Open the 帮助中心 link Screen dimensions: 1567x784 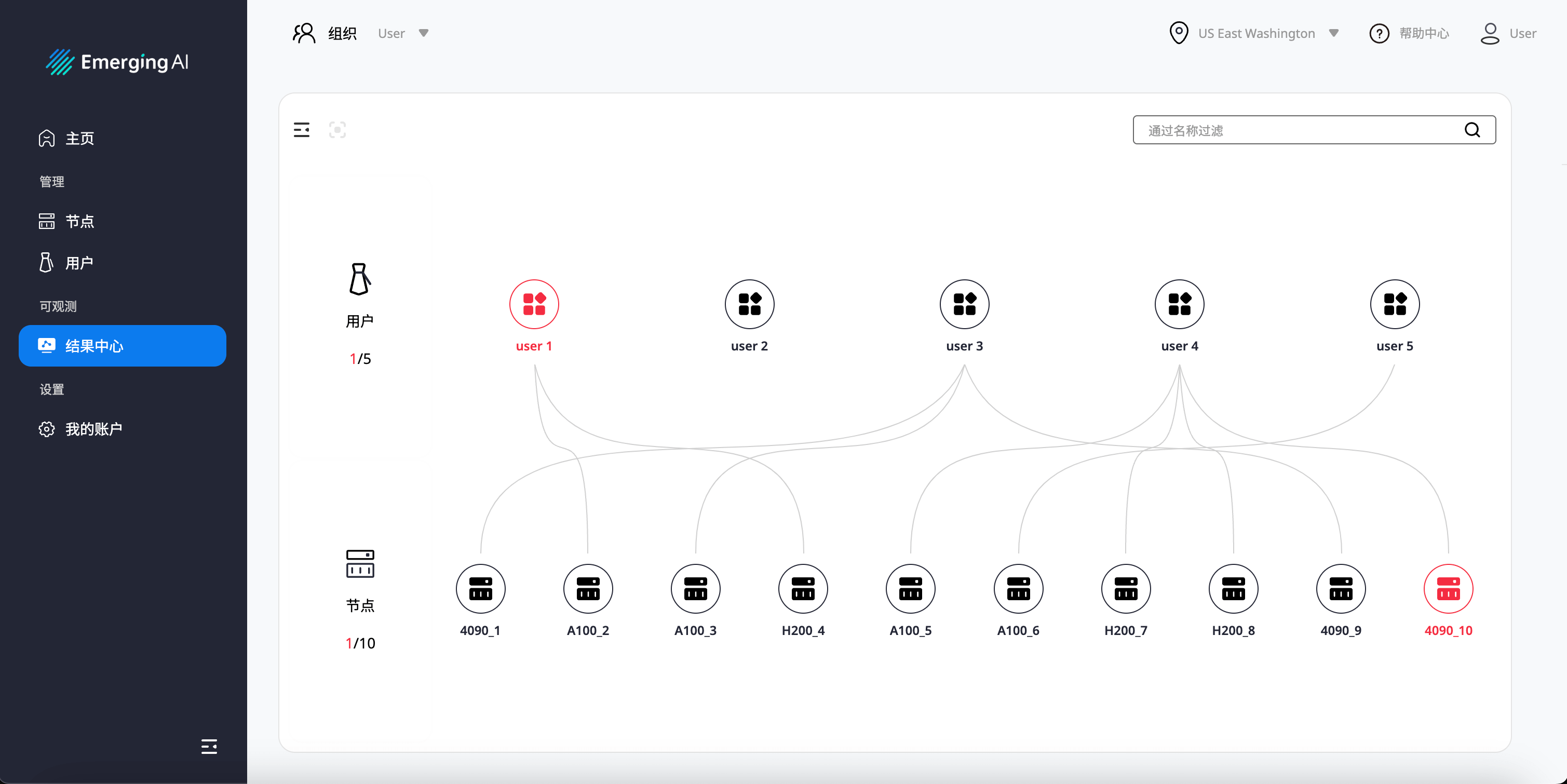click(x=1424, y=33)
